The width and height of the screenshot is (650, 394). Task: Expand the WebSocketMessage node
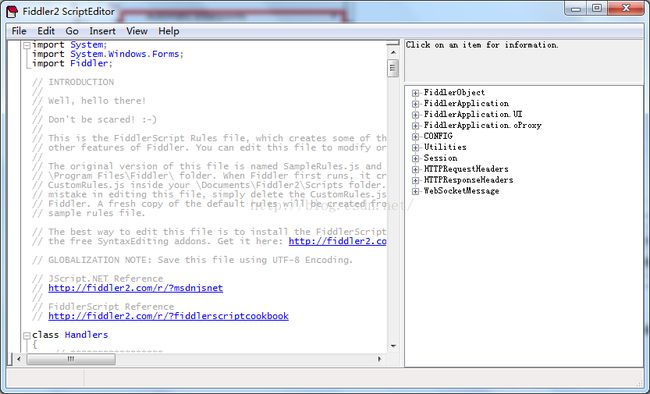click(x=415, y=191)
